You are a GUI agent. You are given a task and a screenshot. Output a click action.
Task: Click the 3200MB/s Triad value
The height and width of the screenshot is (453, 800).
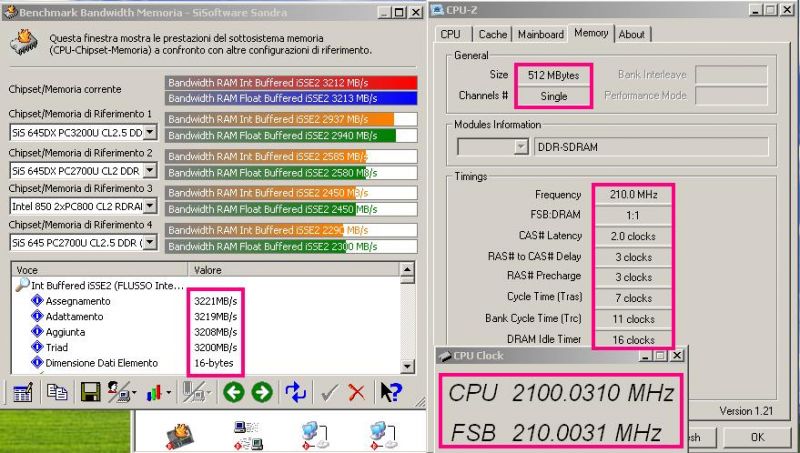pos(215,347)
